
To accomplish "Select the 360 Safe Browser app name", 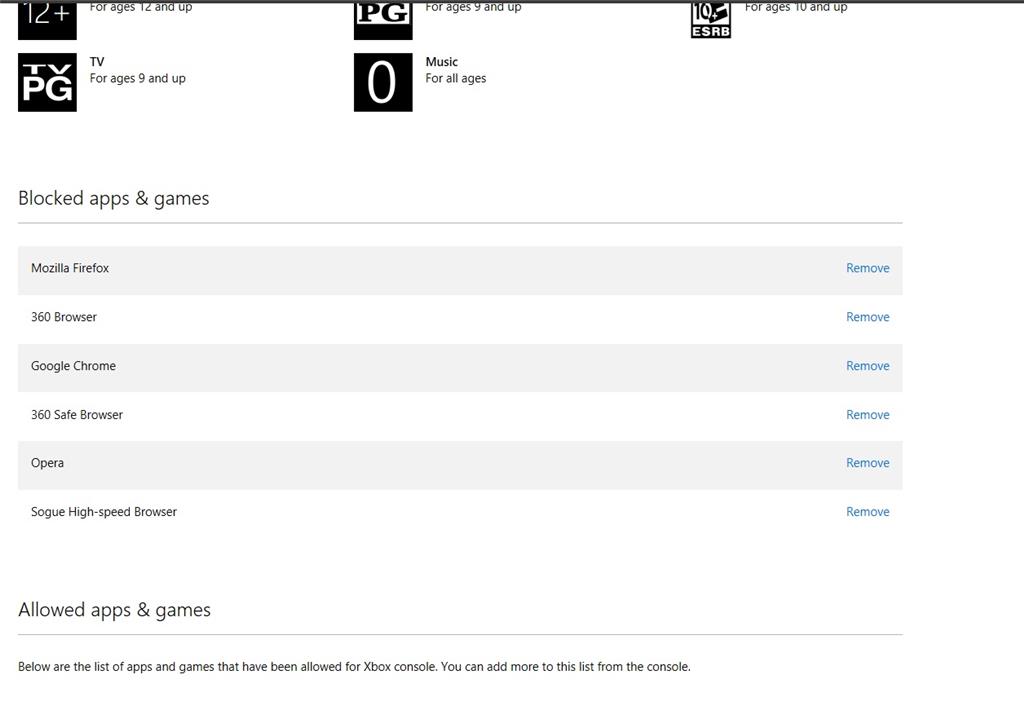I will point(77,415).
